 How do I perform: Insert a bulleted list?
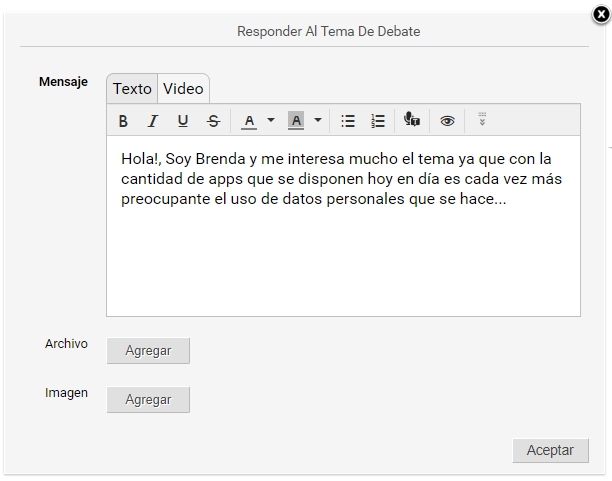click(348, 121)
